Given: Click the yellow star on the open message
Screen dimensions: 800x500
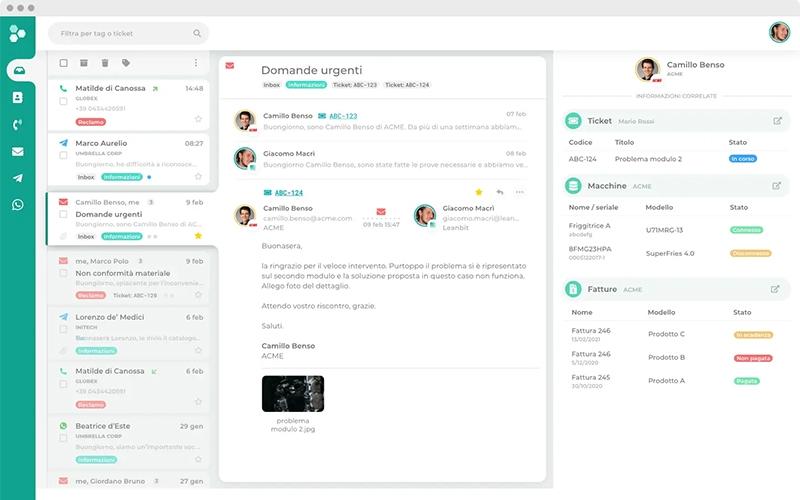Looking at the screenshot, I should coord(479,192).
